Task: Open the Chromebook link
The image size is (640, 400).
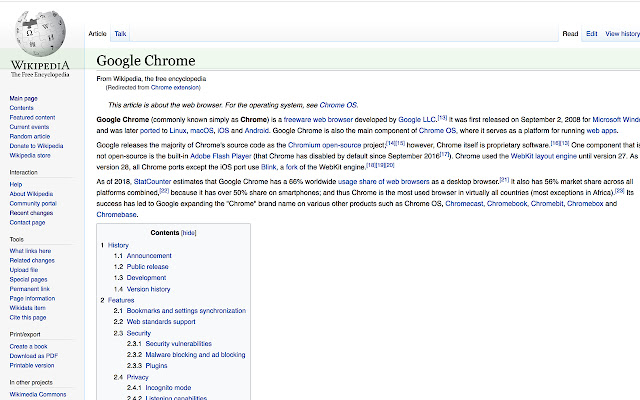Action: (507, 203)
